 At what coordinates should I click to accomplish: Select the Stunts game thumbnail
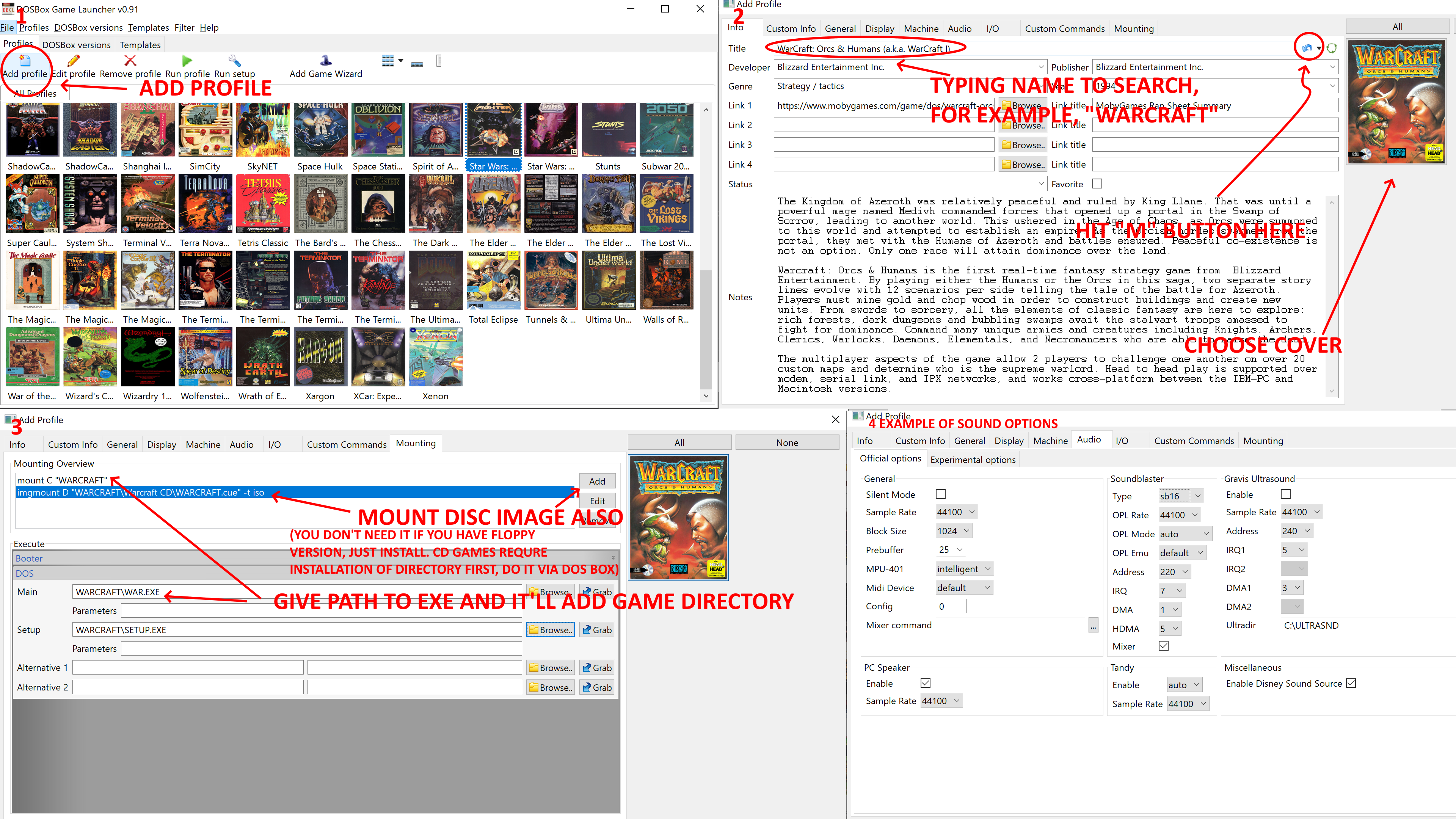click(608, 130)
